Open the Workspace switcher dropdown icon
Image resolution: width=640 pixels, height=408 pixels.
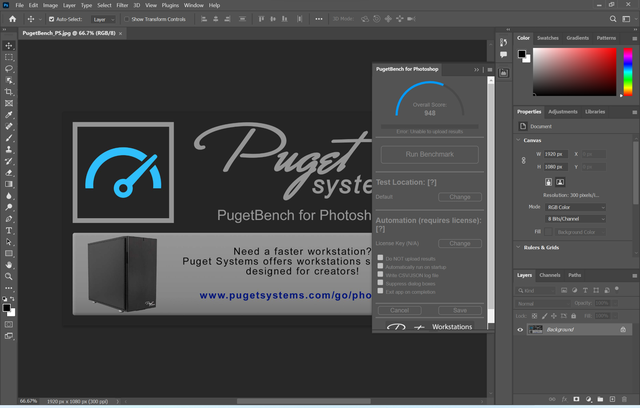pyautogui.click(x=626, y=19)
